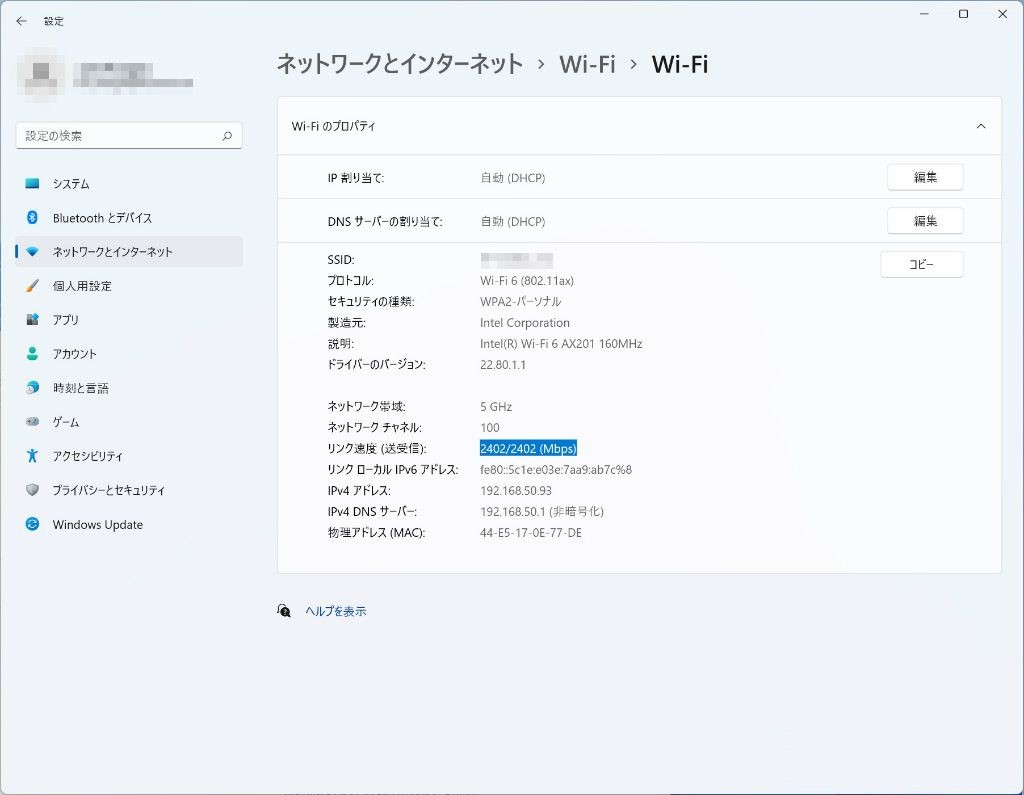
Task: Click the back arrow in title bar
Action: pyautogui.click(x=21, y=21)
